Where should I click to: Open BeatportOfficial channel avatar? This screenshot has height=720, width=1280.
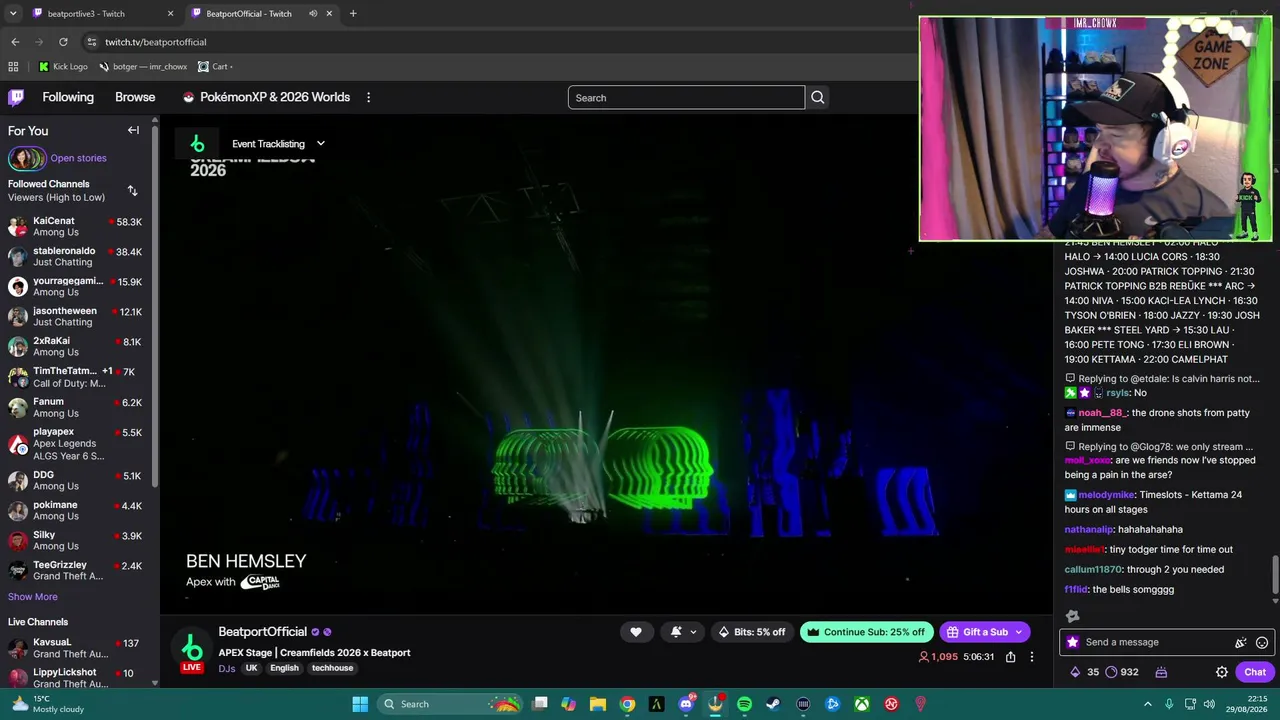192,650
